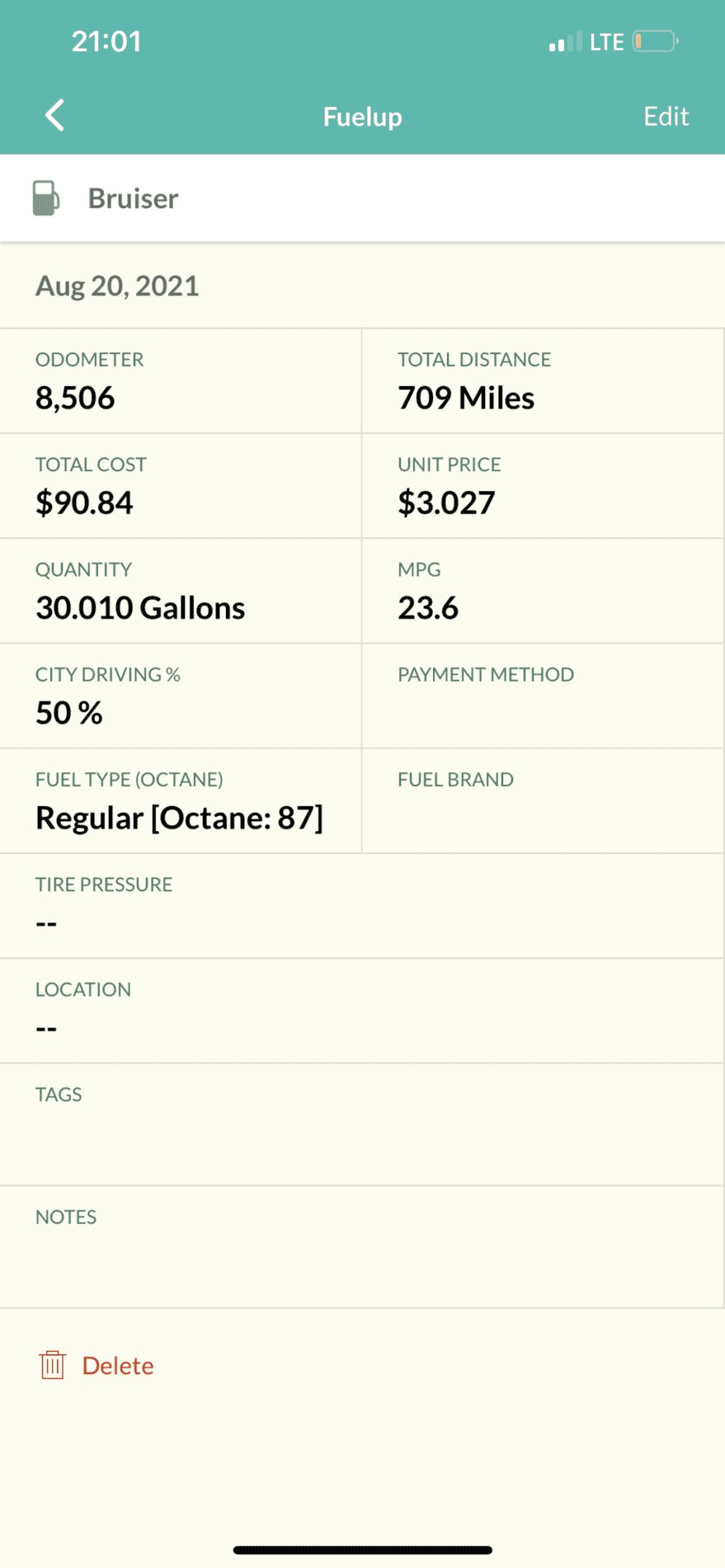Screen dimensions: 725x1568
Task: Tap the Aug 20, 2021 date
Action: pyautogui.click(x=117, y=286)
